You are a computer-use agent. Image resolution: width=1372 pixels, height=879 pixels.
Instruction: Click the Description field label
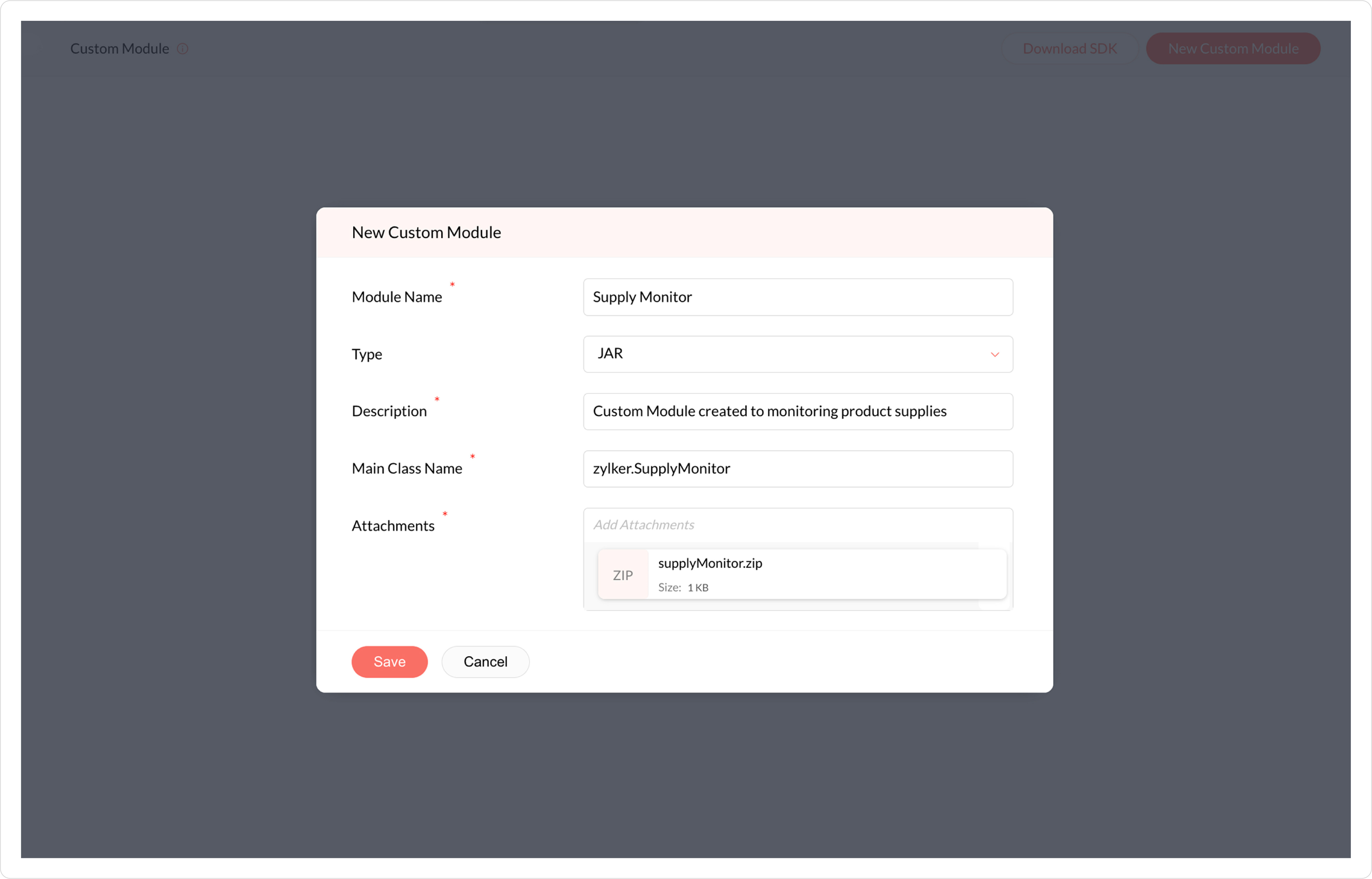(x=389, y=411)
